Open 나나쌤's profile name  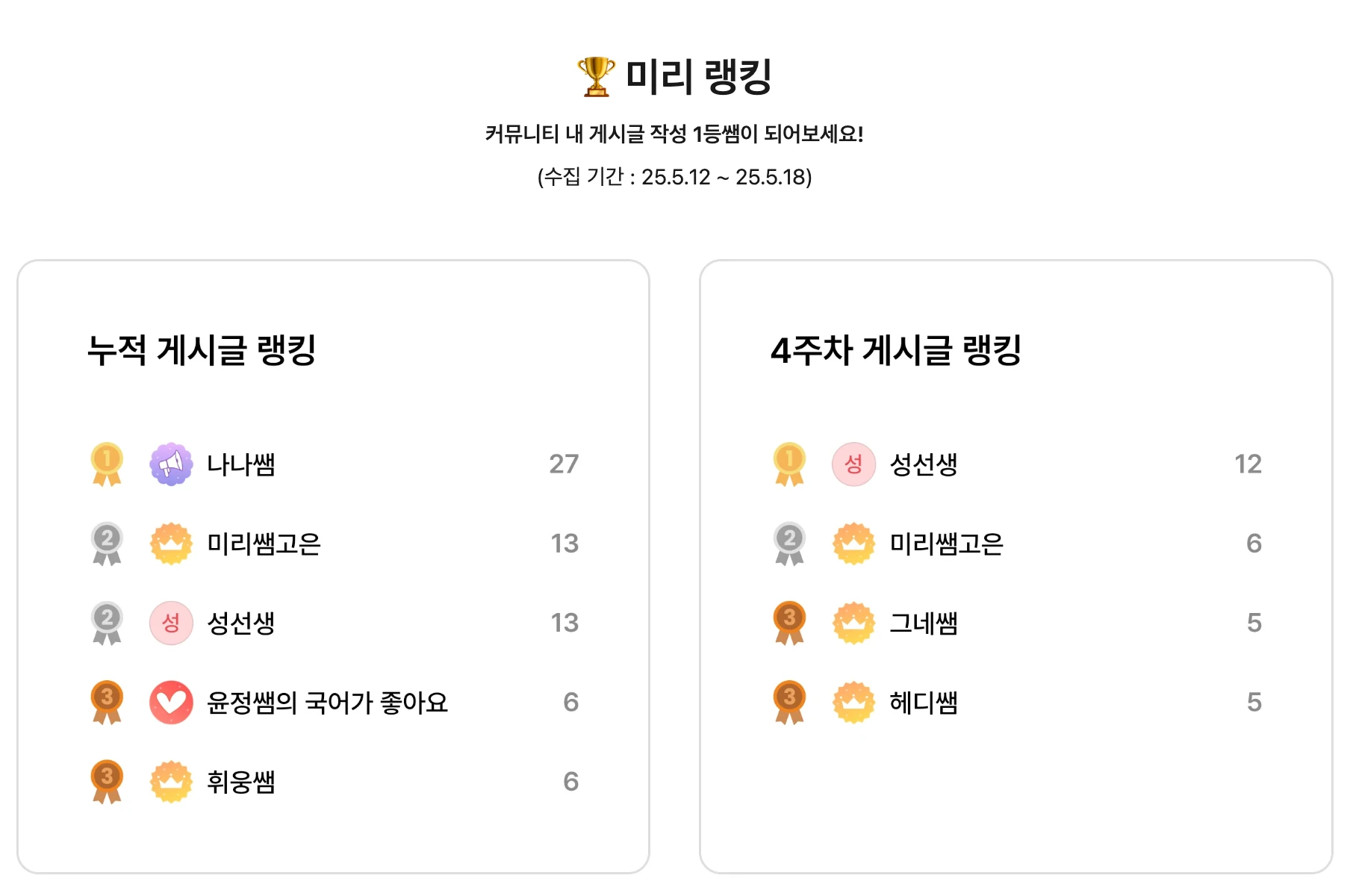click(x=241, y=464)
